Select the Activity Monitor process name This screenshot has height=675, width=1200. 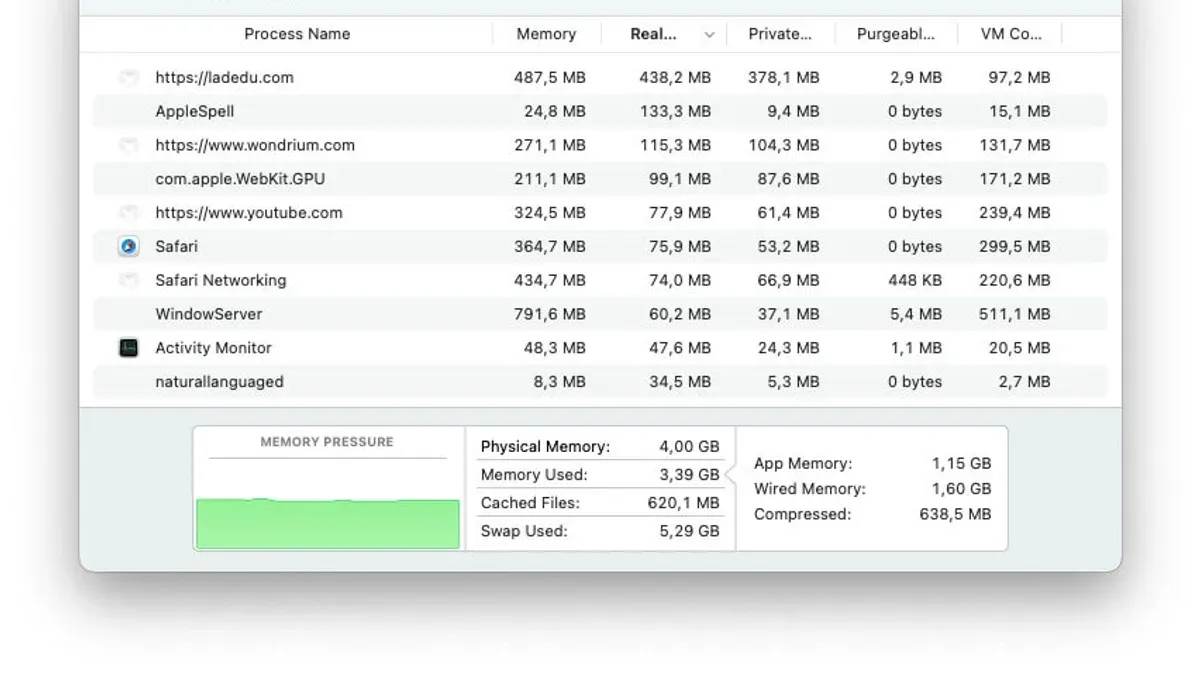pos(213,348)
